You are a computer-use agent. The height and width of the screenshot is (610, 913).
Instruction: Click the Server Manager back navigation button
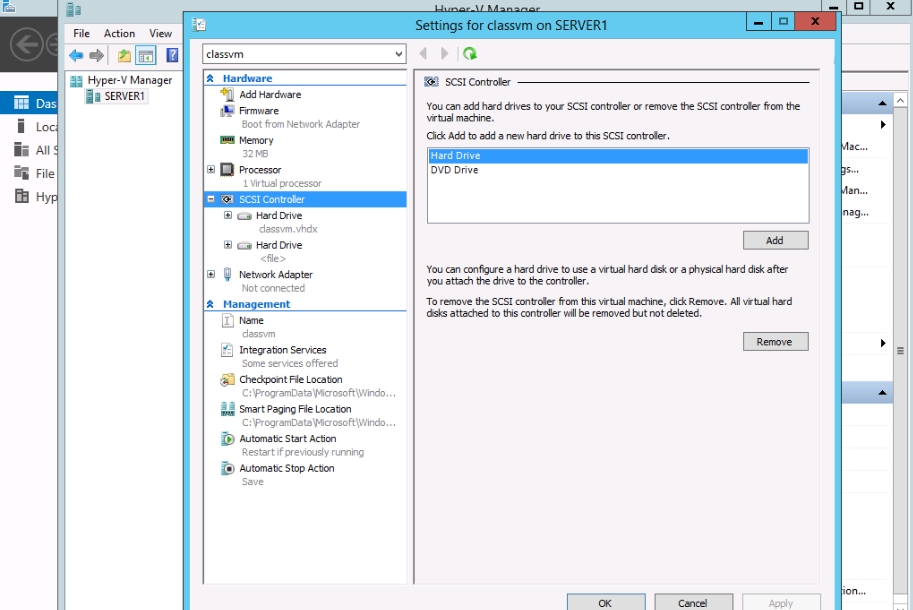point(27,44)
